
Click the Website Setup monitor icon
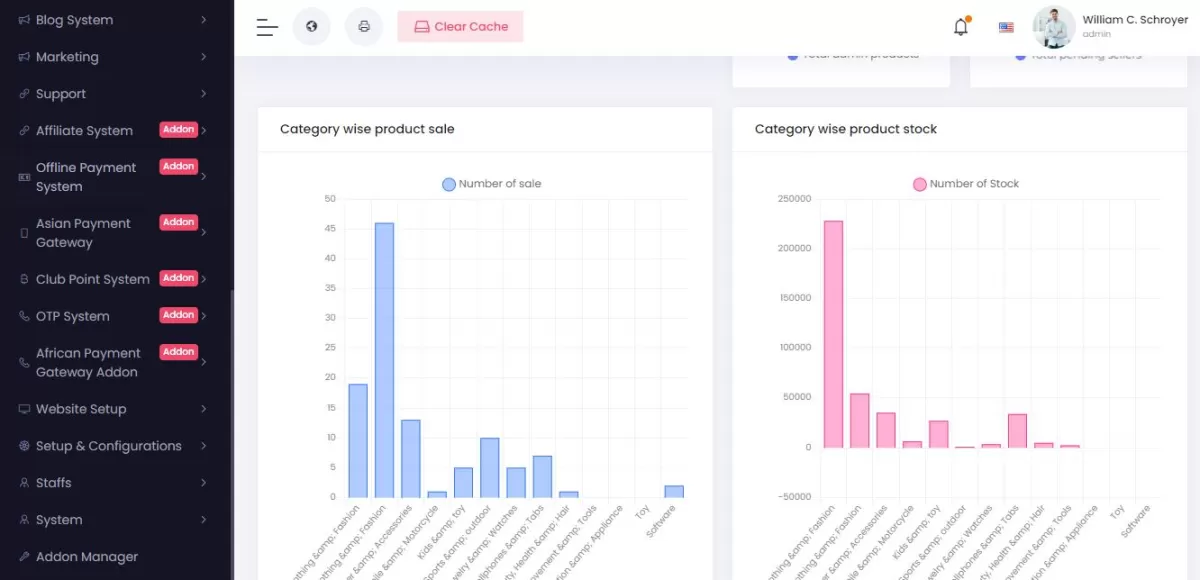[24, 409]
